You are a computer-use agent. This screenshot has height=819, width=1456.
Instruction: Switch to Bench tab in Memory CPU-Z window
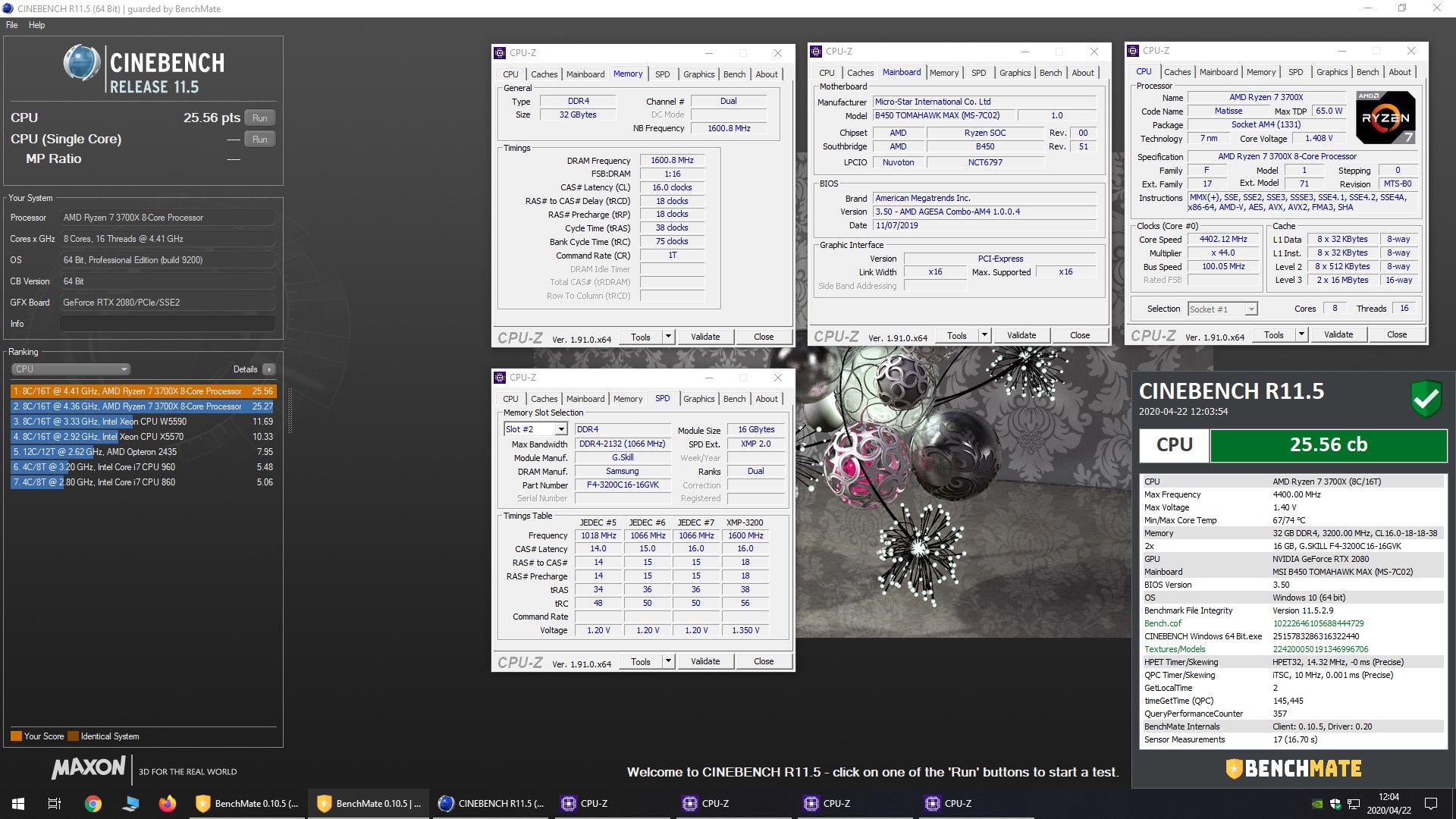tap(734, 74)
